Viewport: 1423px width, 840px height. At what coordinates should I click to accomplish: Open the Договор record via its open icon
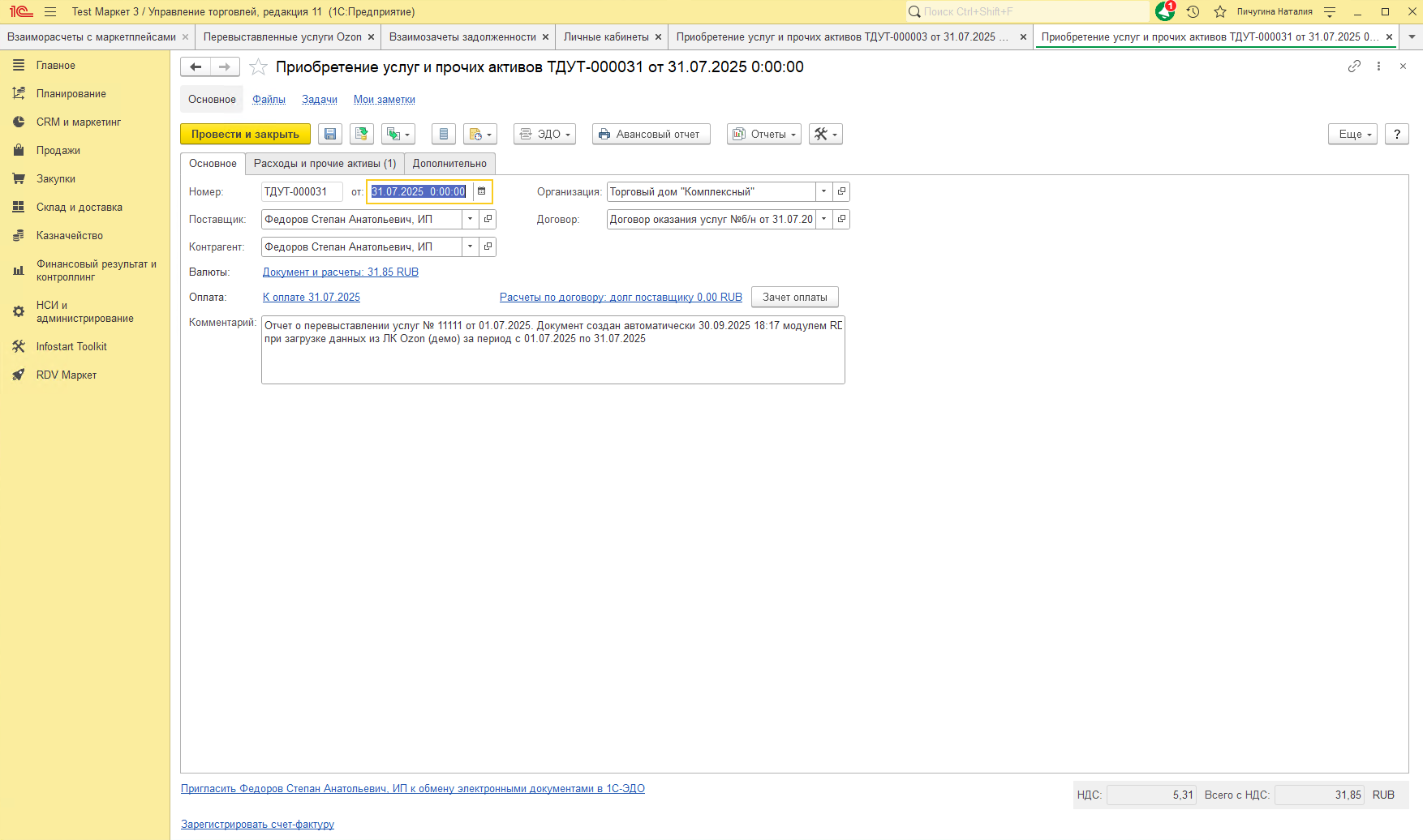[841, 220]
